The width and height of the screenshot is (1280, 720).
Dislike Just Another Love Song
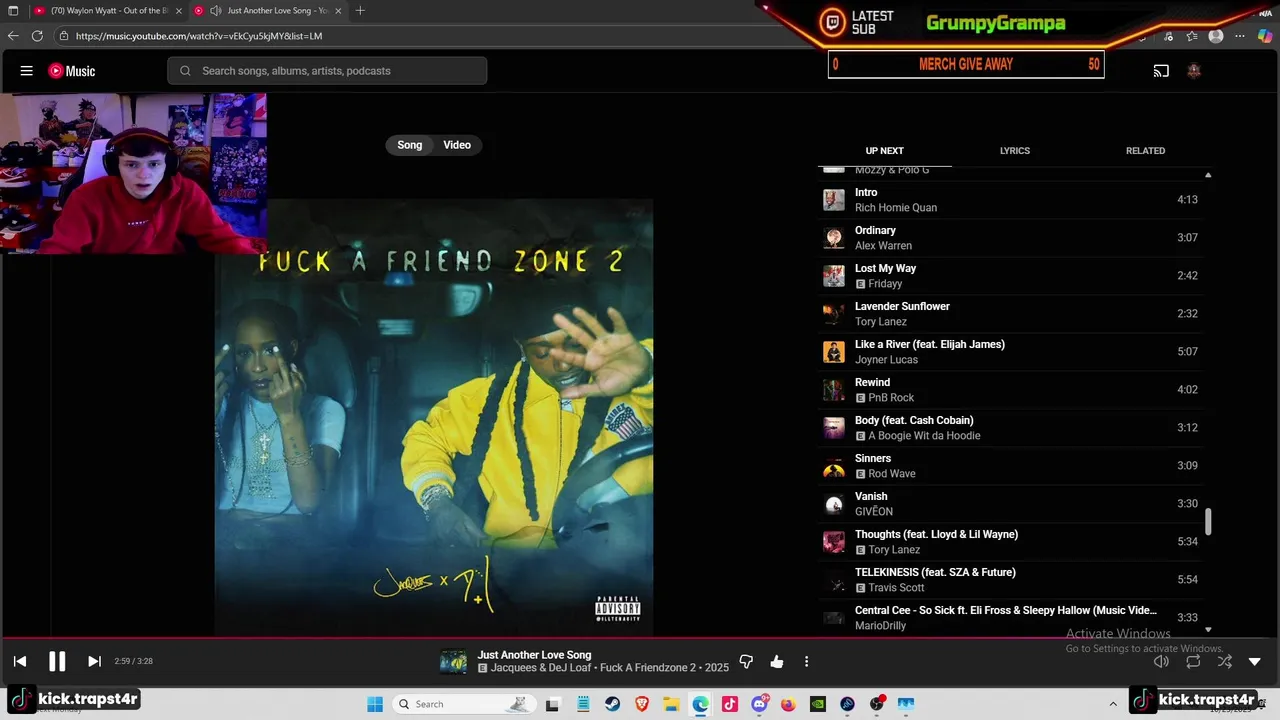coord(746,661)
